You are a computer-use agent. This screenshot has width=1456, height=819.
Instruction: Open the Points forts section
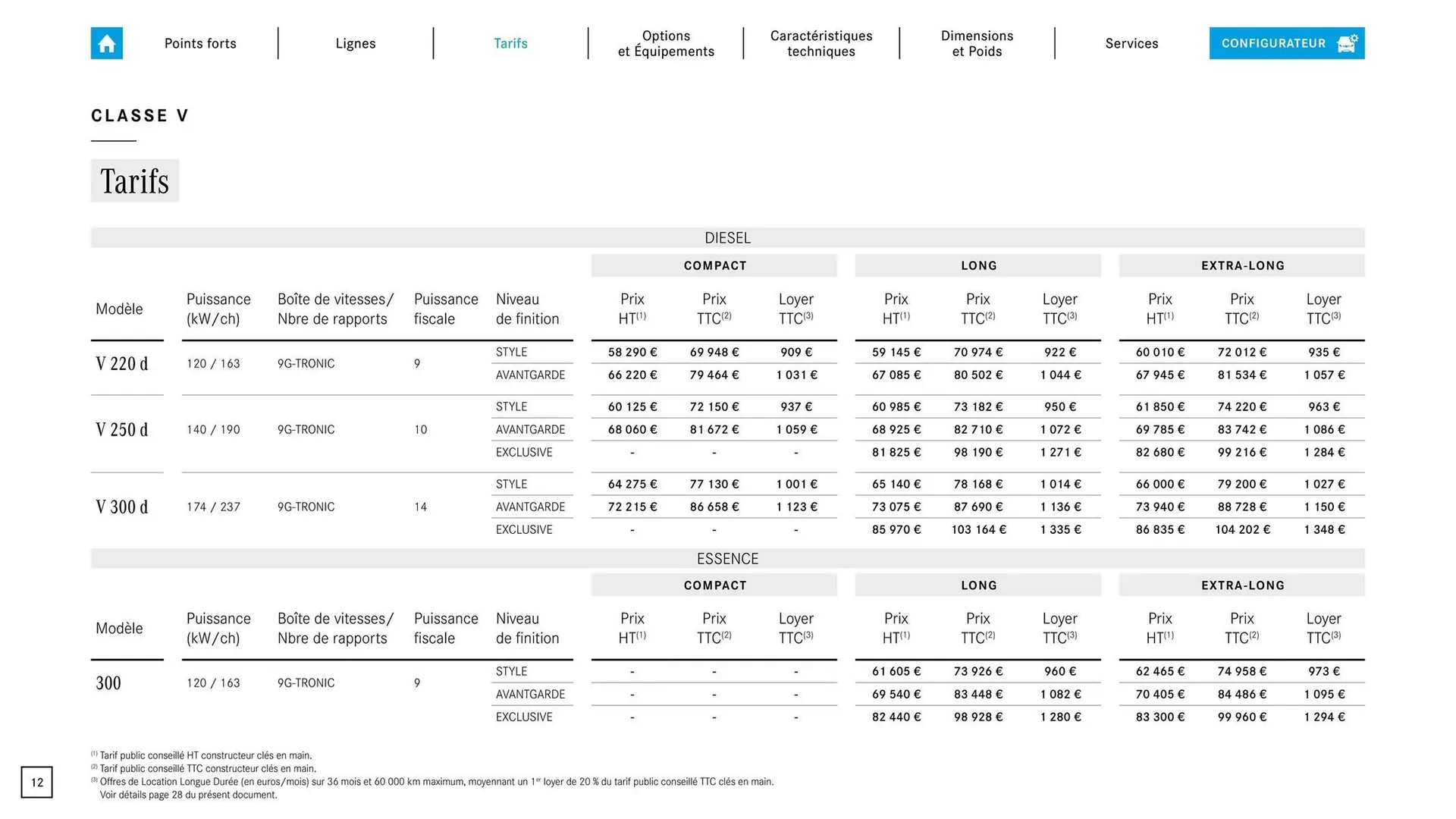click(x=200, y=43)
